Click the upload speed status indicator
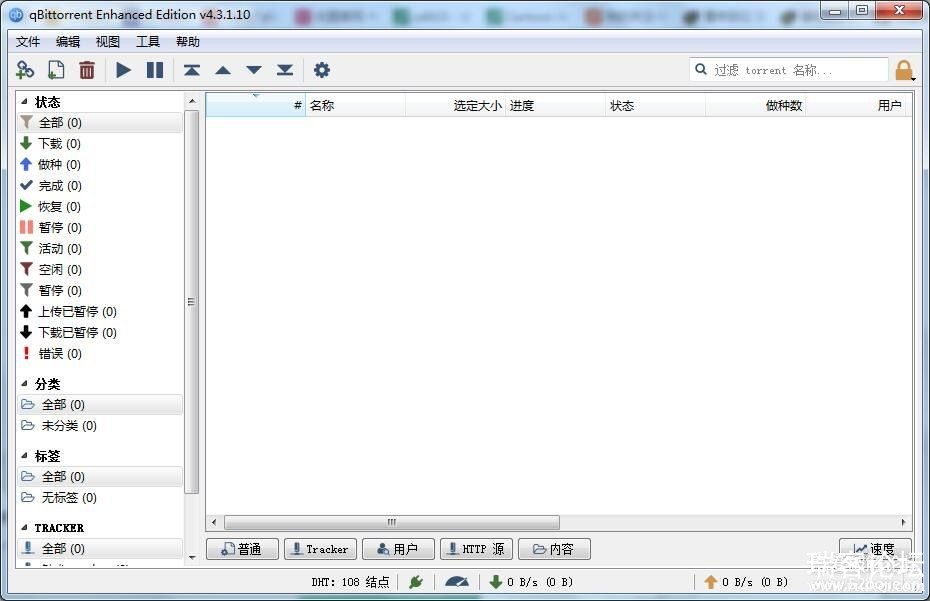The width and height of the screenshot is (930, 601). point(746,582)
